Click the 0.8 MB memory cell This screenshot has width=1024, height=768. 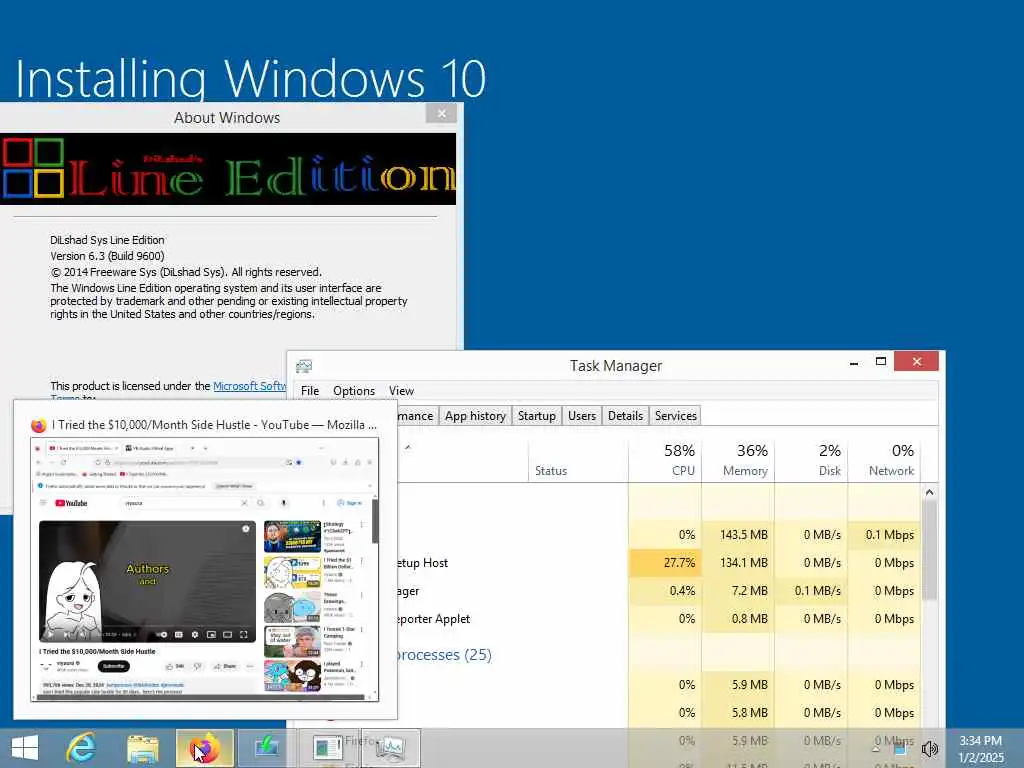pyautogui.click(x=738, y=619)
